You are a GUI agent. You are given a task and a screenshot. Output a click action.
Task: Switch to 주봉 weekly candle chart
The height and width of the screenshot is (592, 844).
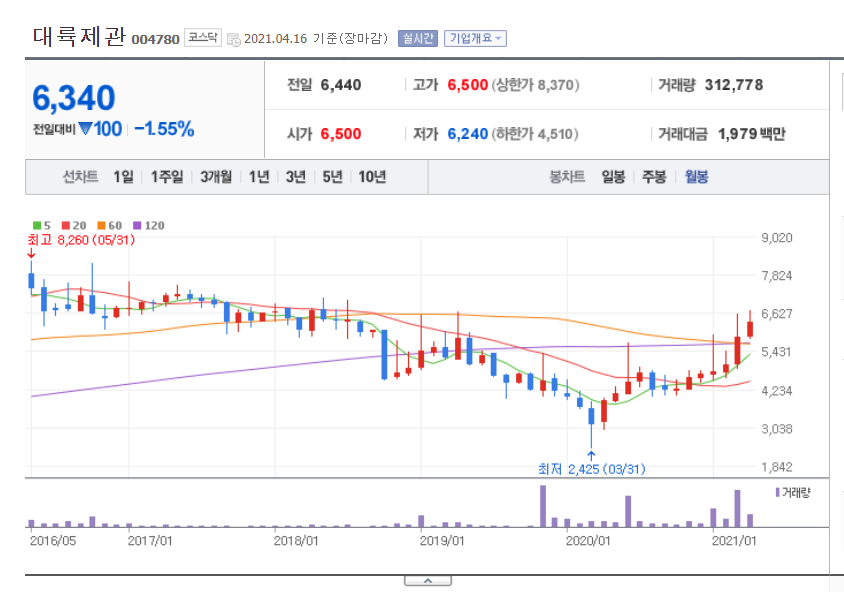[655, 177]
